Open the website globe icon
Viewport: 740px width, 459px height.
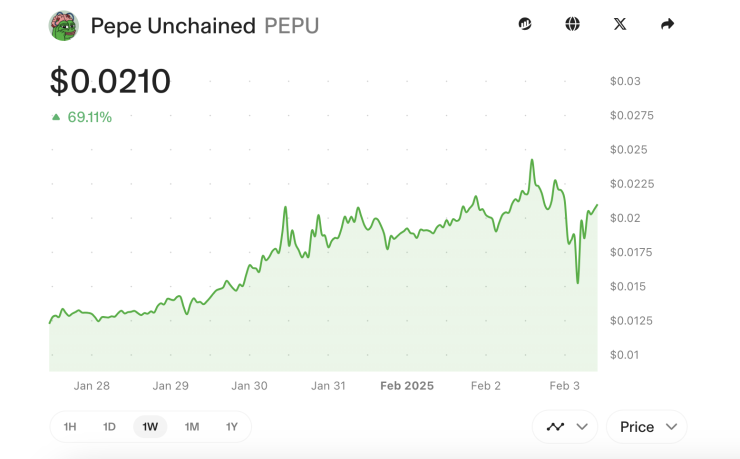point(572,24)
